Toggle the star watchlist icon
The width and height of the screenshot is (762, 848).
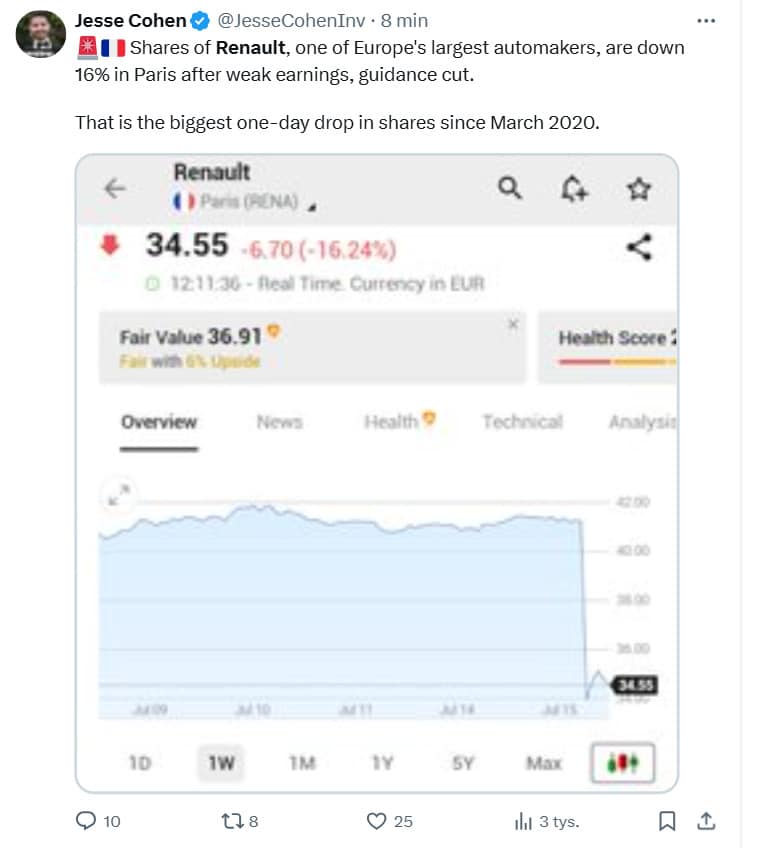tap(638, 188)
